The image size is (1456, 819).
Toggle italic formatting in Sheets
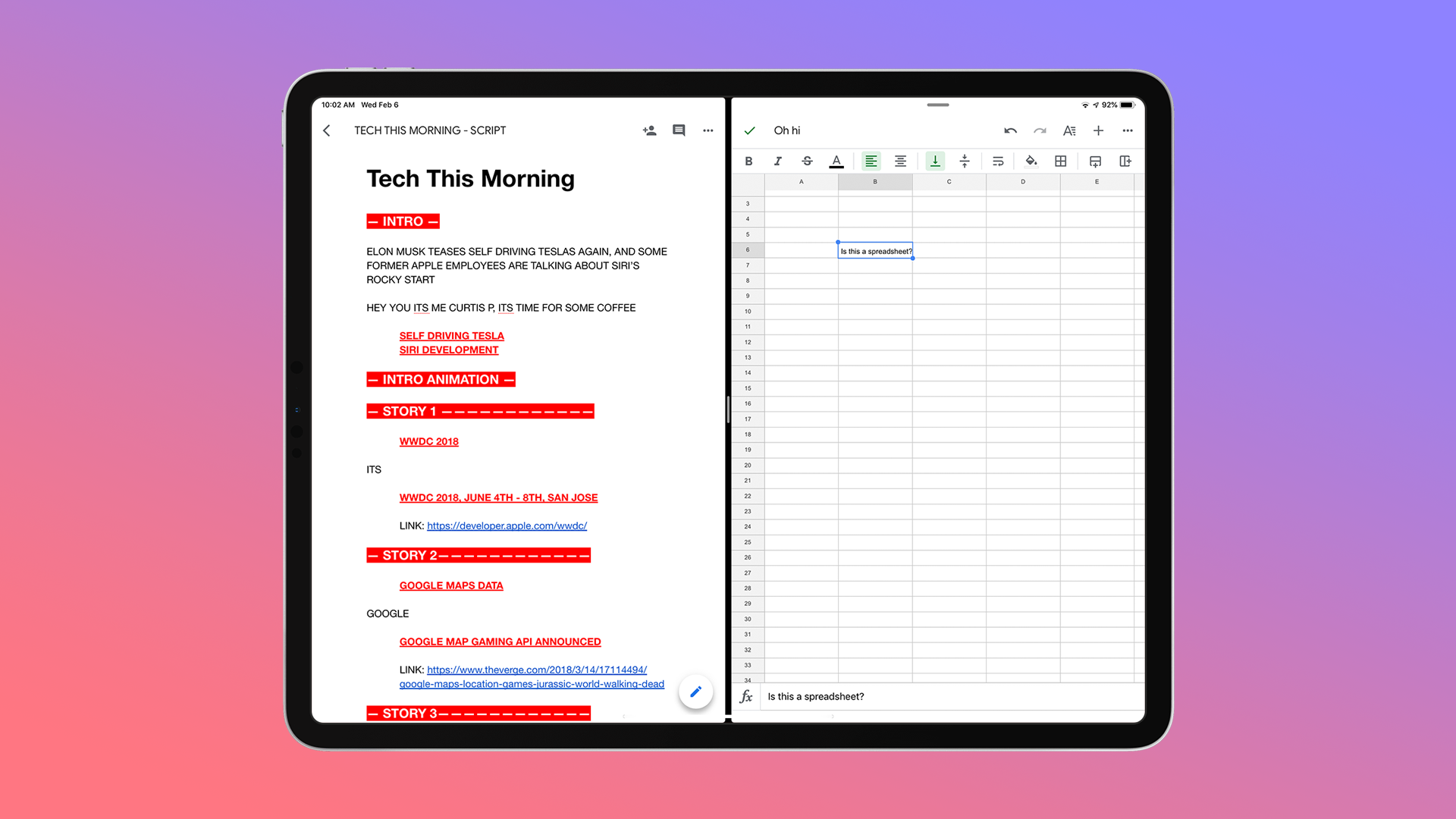tap(777, 161)
